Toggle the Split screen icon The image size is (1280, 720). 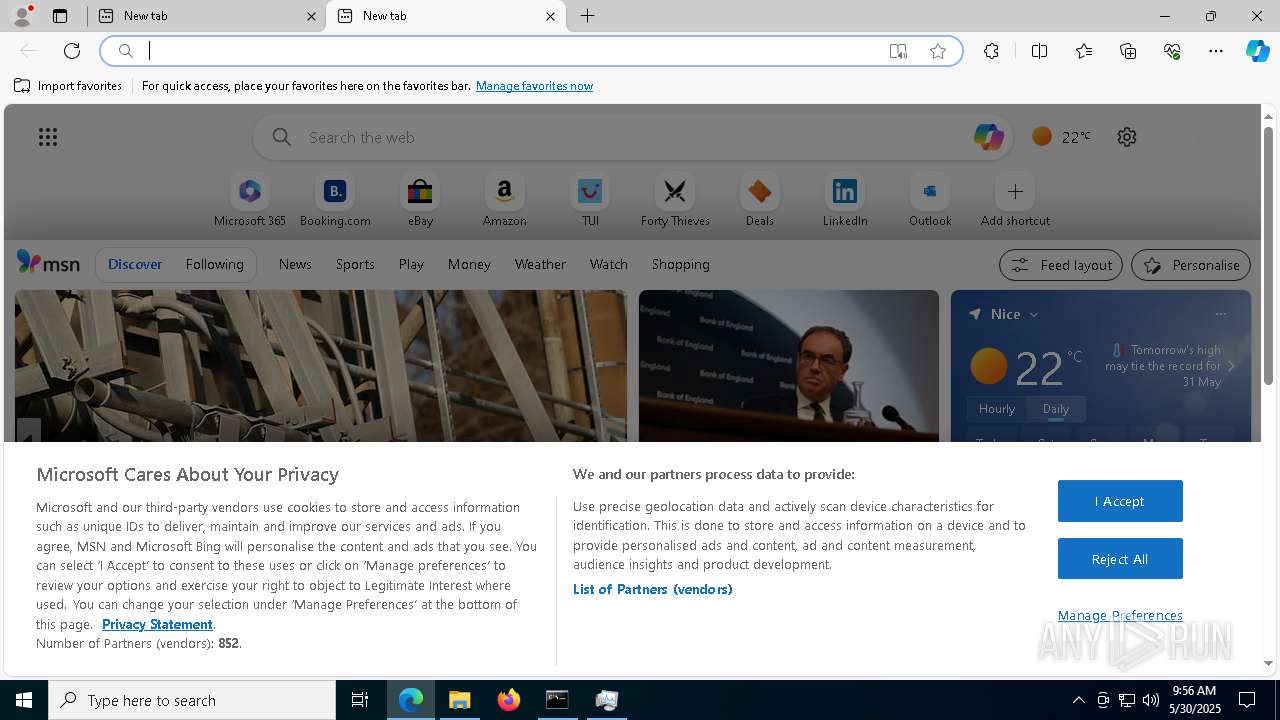click(x=1039, y=51)
